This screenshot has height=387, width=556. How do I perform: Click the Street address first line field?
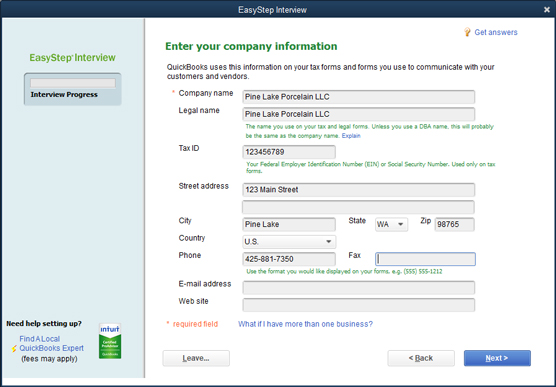pos(358,190)
